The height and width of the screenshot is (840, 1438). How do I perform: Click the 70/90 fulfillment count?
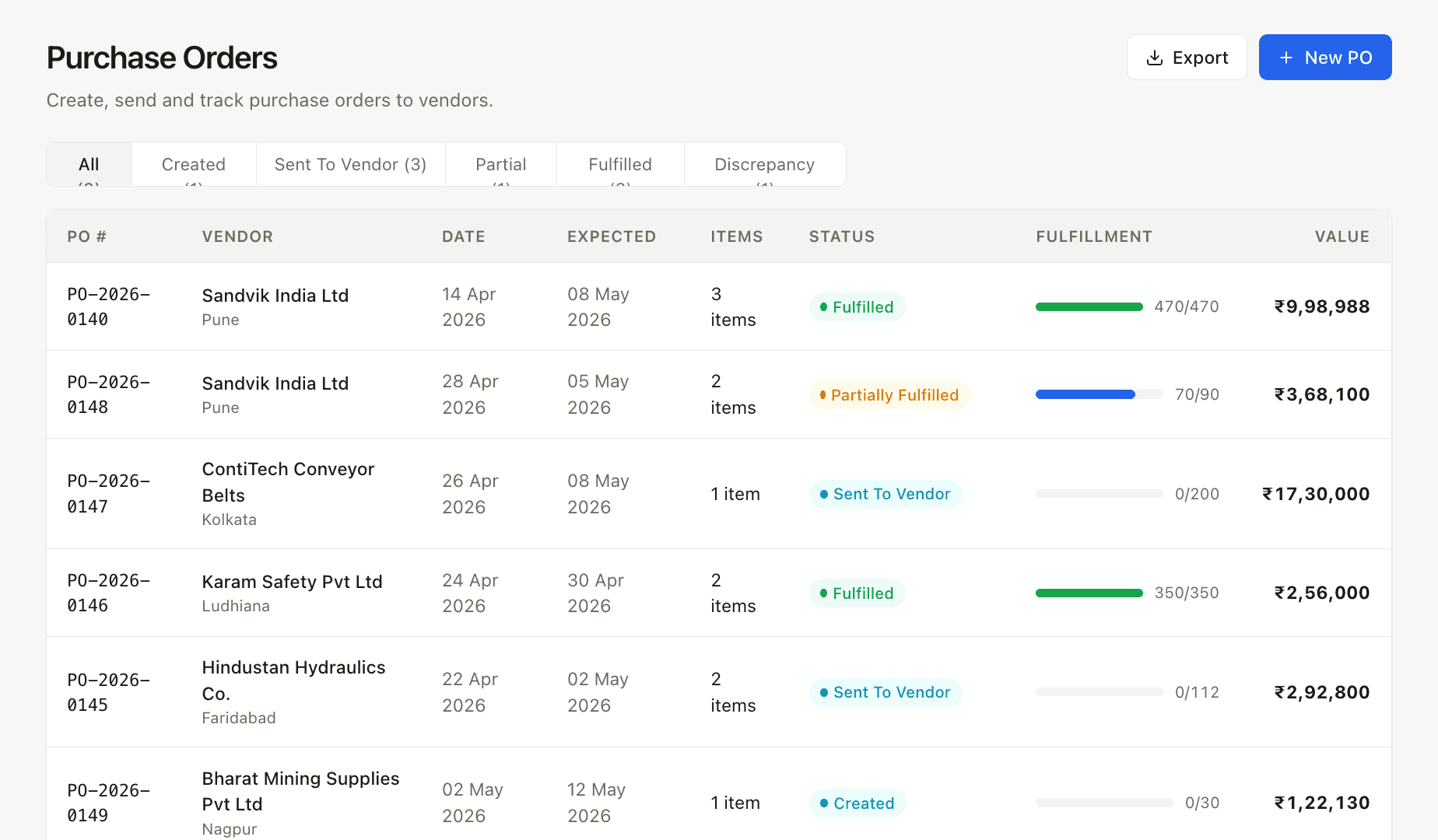click(1197, 394)
